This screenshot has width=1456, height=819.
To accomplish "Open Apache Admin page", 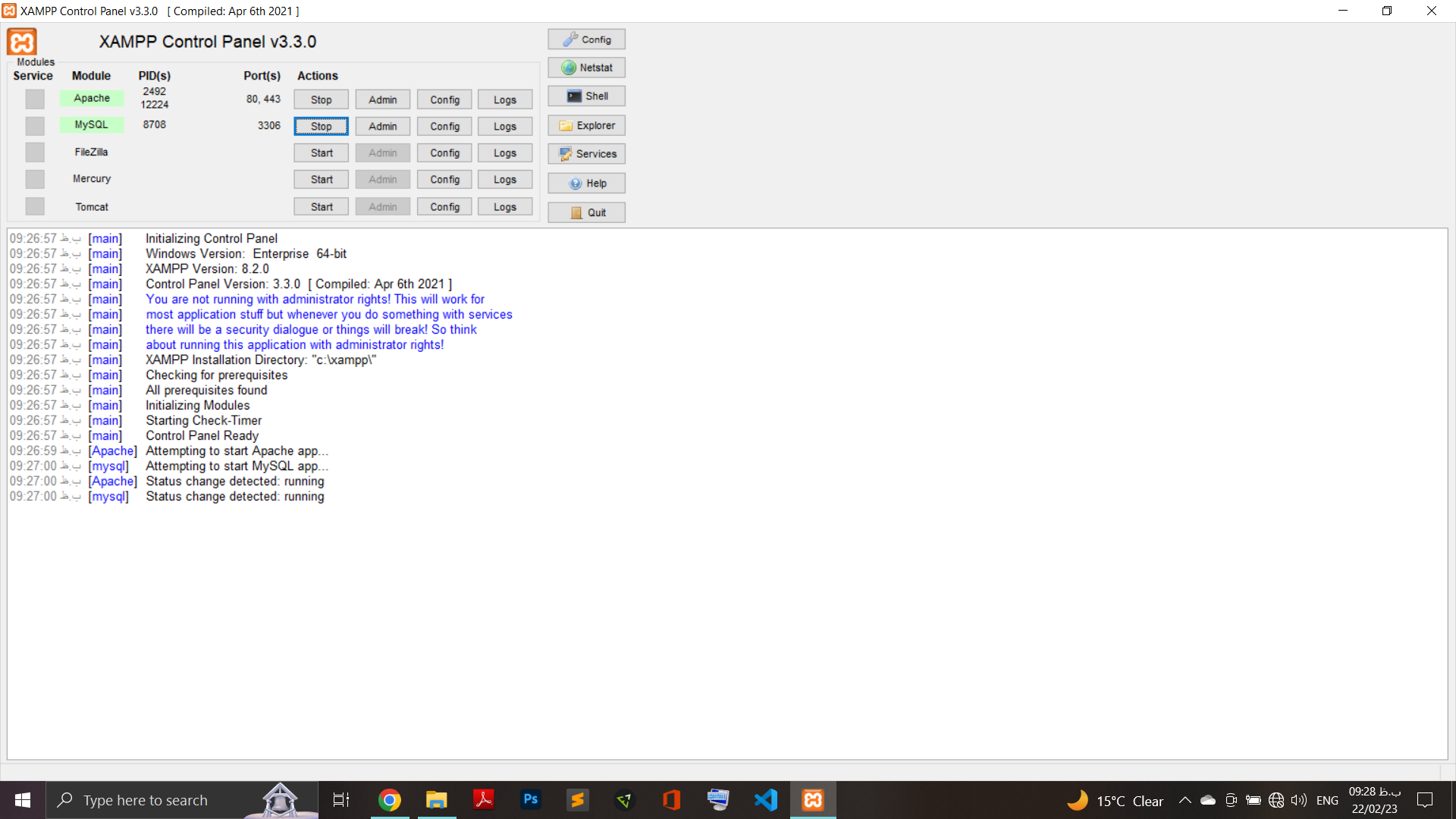I will click(x=382, y=99).
